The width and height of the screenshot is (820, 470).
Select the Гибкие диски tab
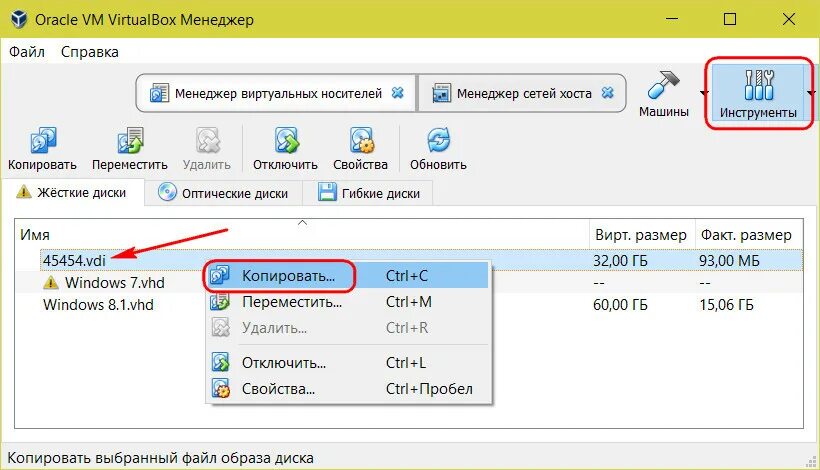(x=368, y=193)
